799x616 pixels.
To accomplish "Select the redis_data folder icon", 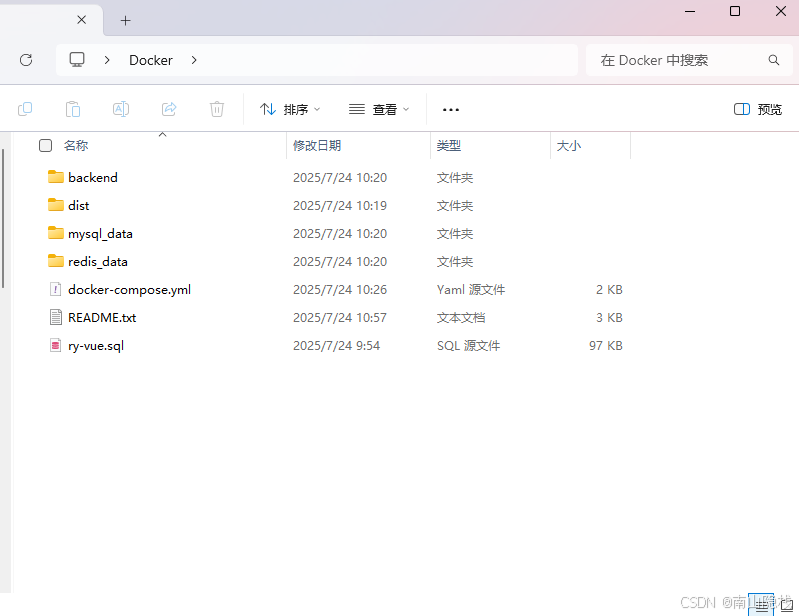I will tap(56, 261).
